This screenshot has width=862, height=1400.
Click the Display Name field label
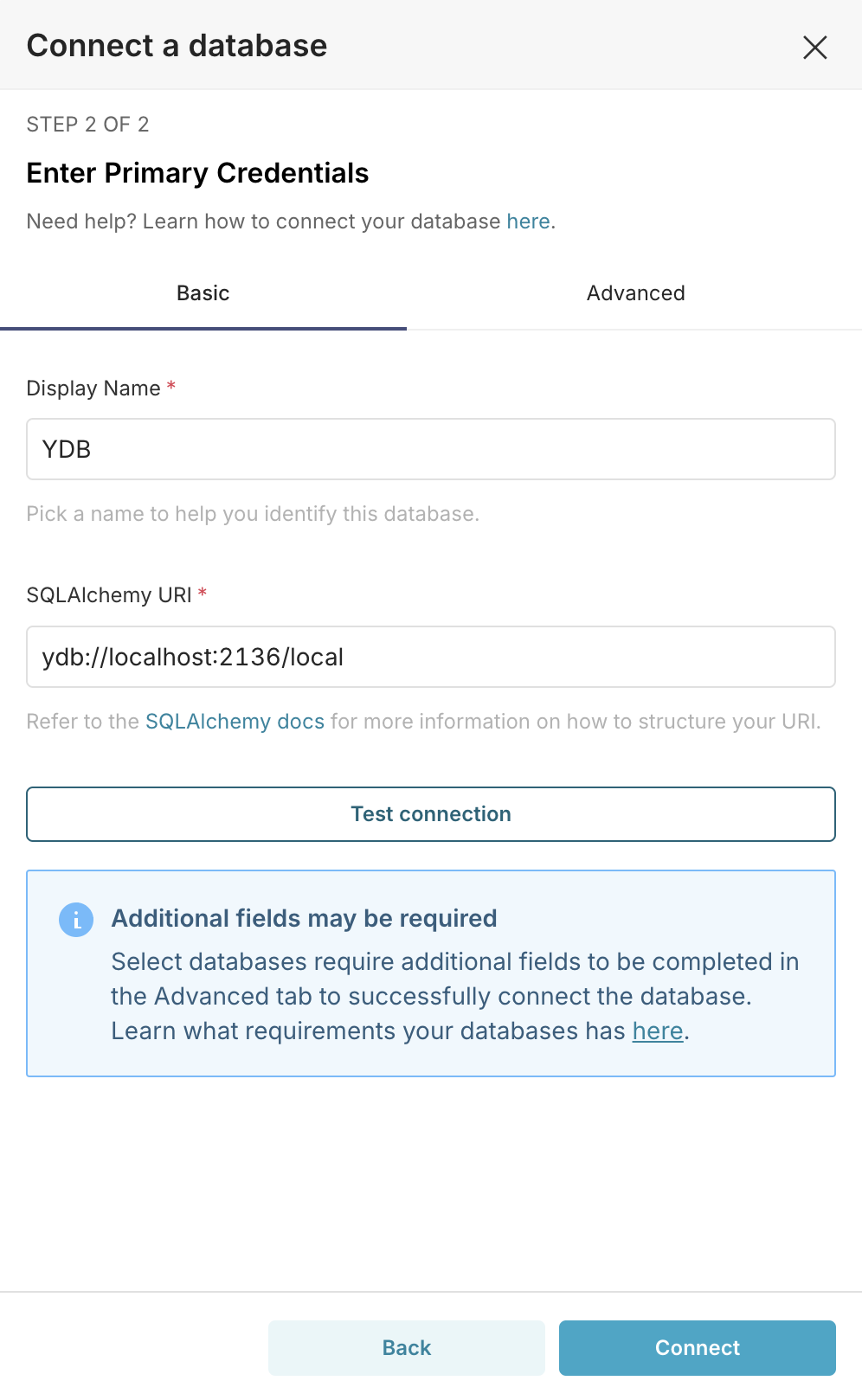pyautogui.click(x=93, y=389)
